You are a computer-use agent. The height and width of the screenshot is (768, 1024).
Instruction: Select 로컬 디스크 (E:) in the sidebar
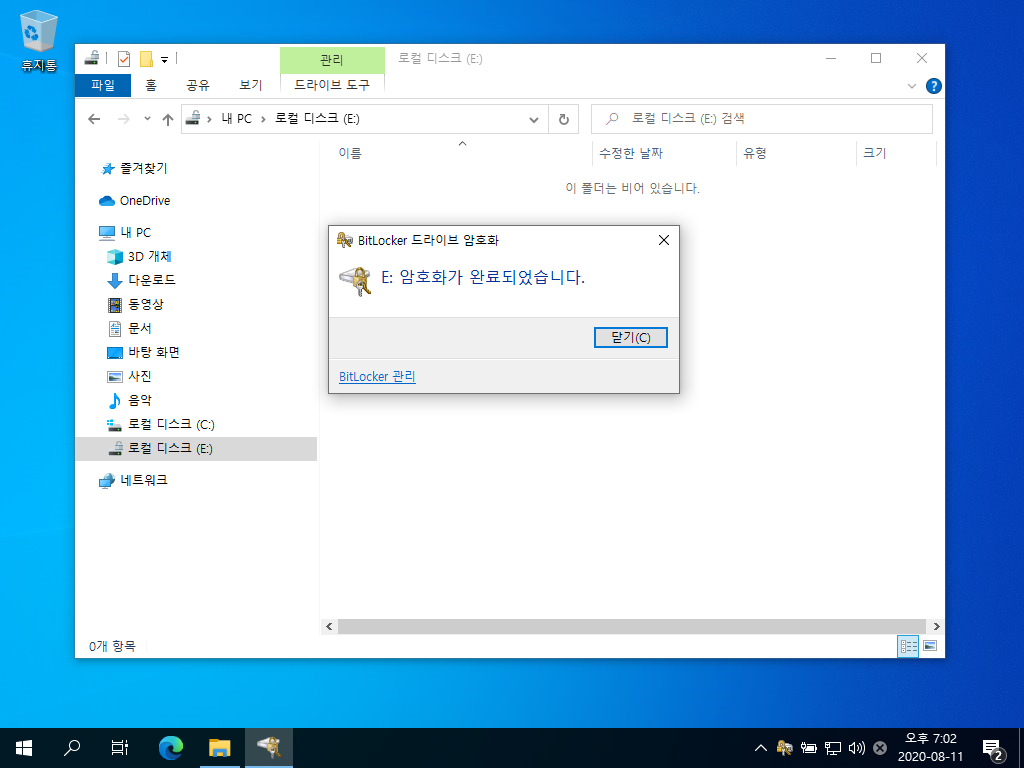coord(196,449)
